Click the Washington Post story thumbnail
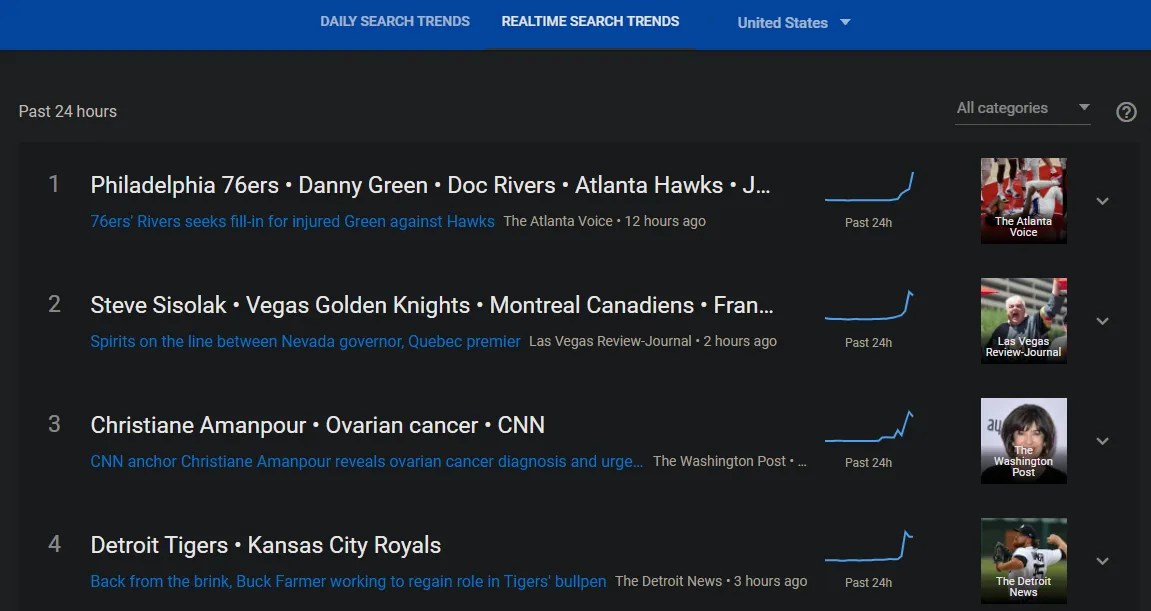Viewport: 1151px width, 611px height. click(x=1023, y=440)
